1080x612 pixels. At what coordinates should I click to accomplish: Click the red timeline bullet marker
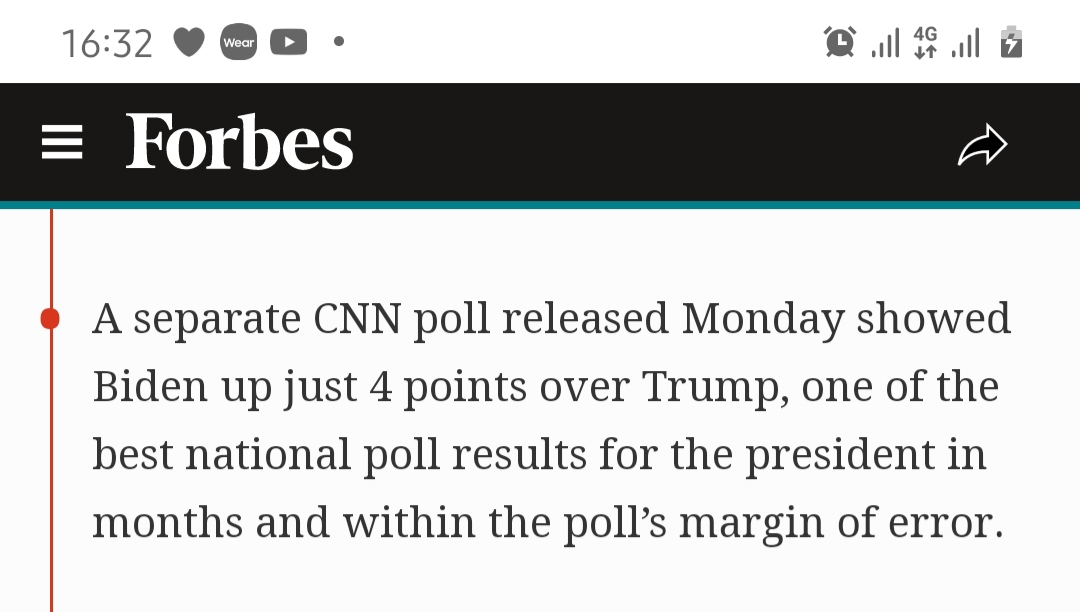click(x=50, y=319)
